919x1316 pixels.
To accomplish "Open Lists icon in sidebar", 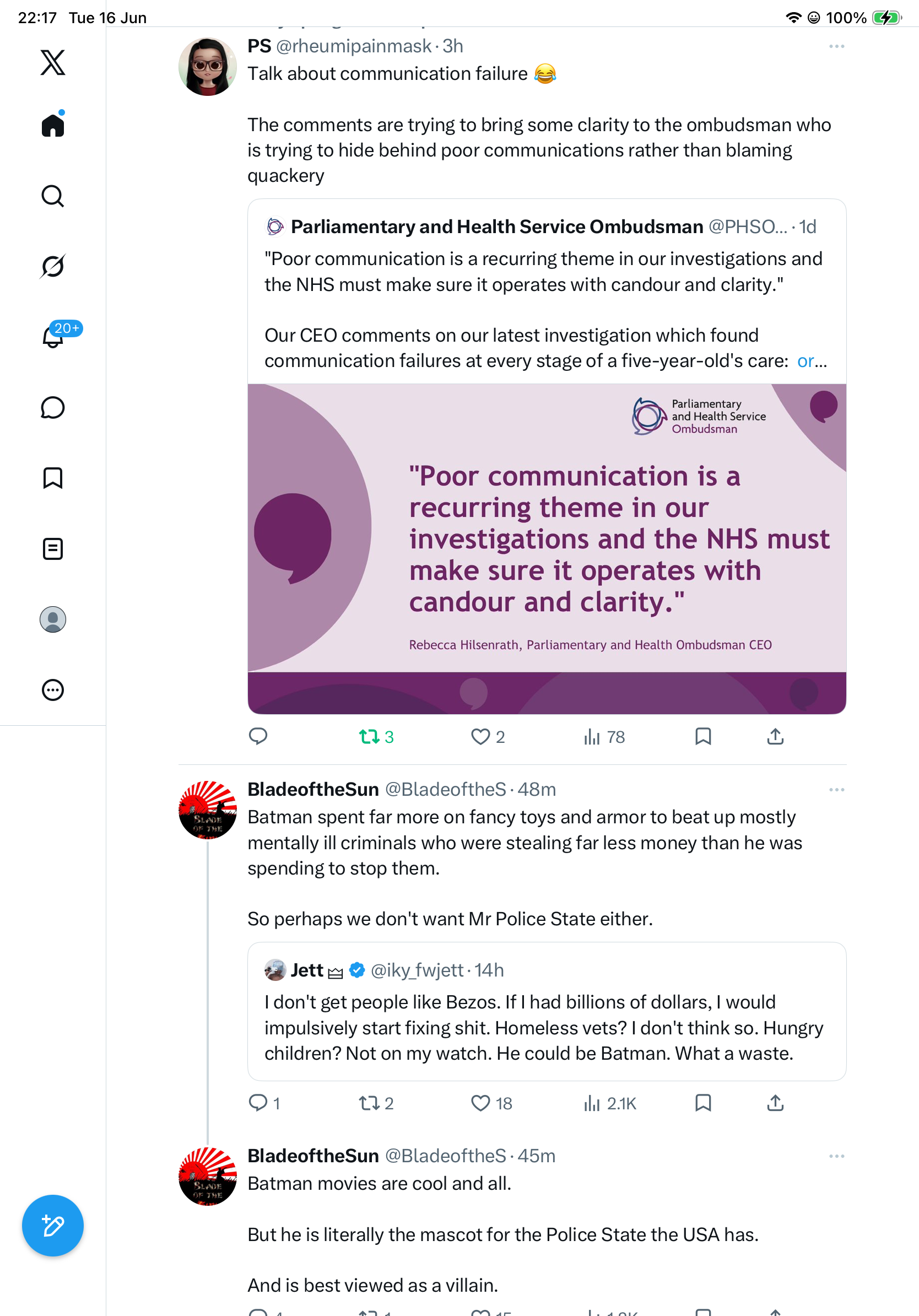I will [53, 549].
